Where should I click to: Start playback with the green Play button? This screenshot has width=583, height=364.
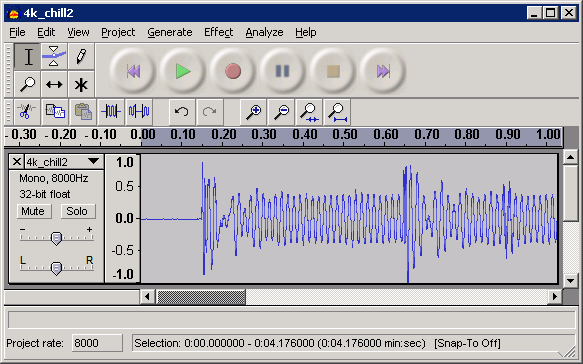[182, 71]
